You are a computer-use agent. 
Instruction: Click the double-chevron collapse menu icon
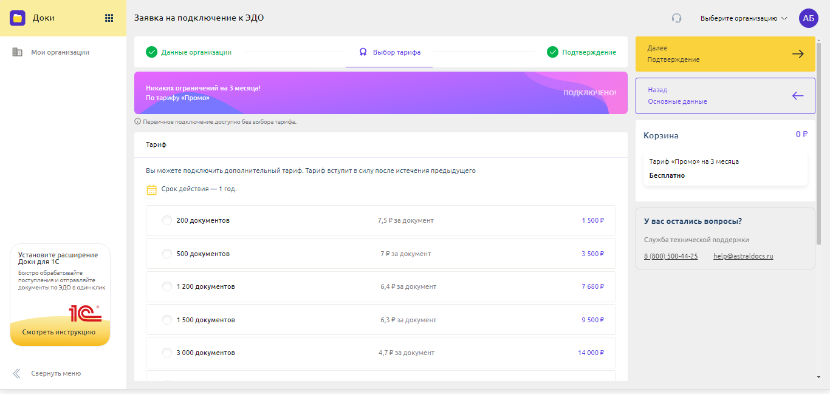pyautogui.click(x=17, y=373)
